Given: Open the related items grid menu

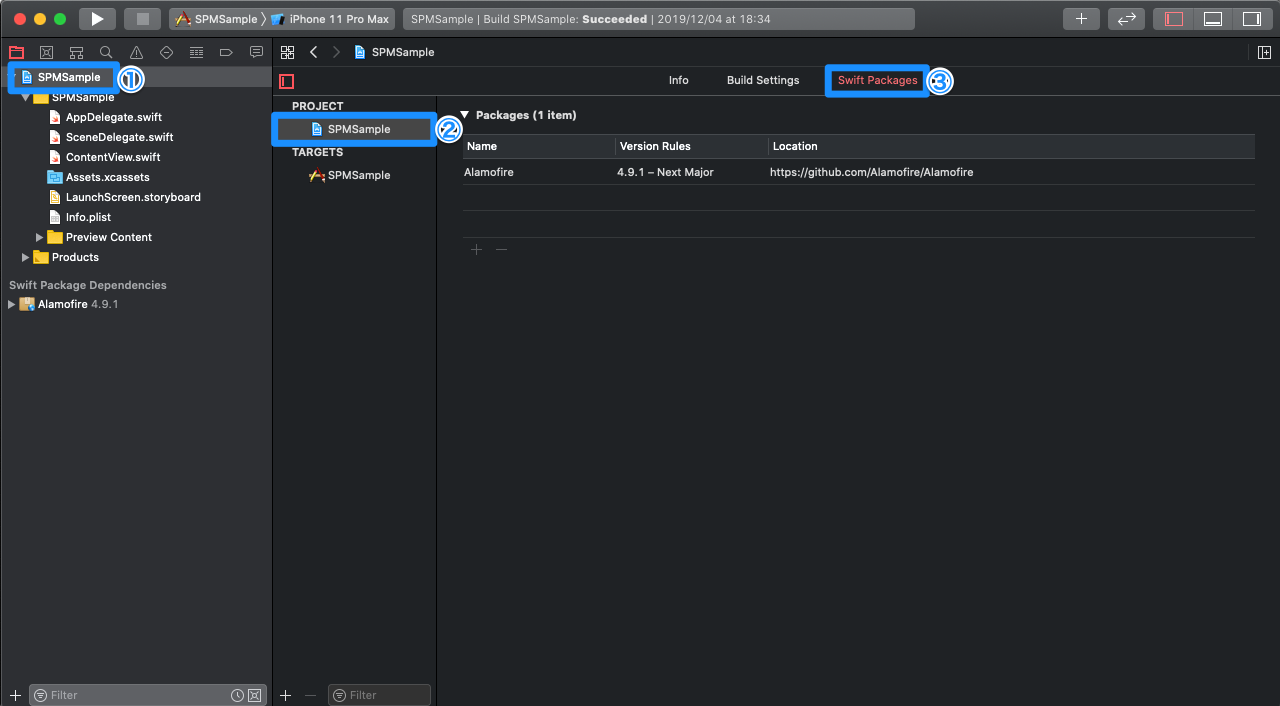Looking at the screenshot, I should tap(288, 52).
